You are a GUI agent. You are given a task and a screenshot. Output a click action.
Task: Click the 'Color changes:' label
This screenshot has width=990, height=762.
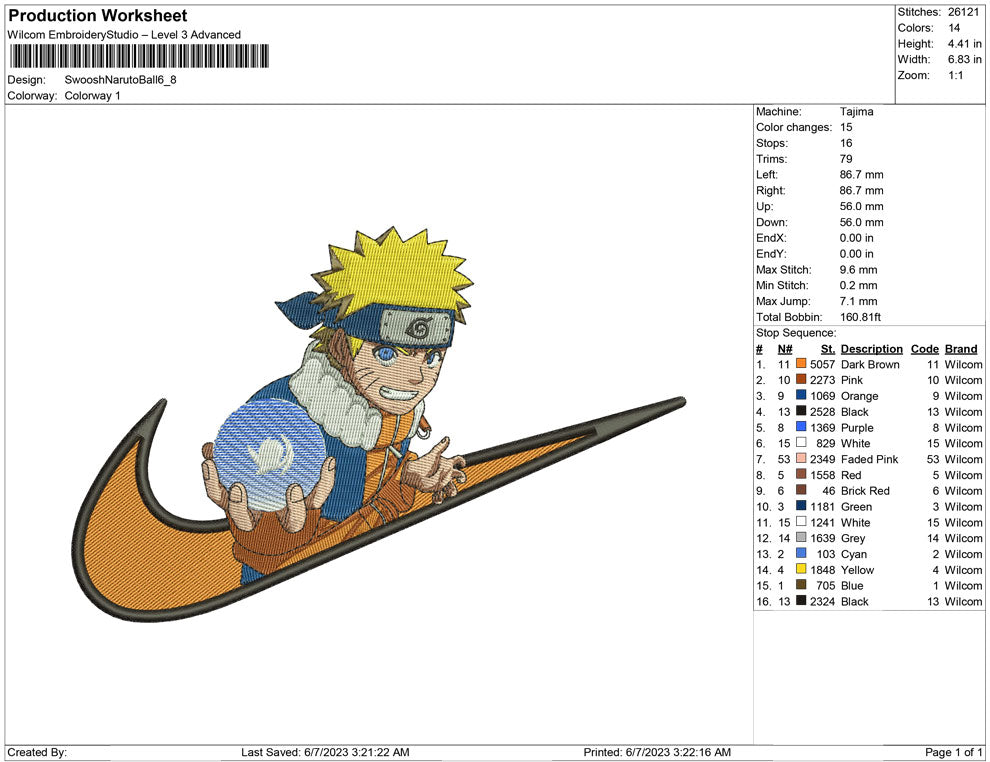tap(794, 127)
